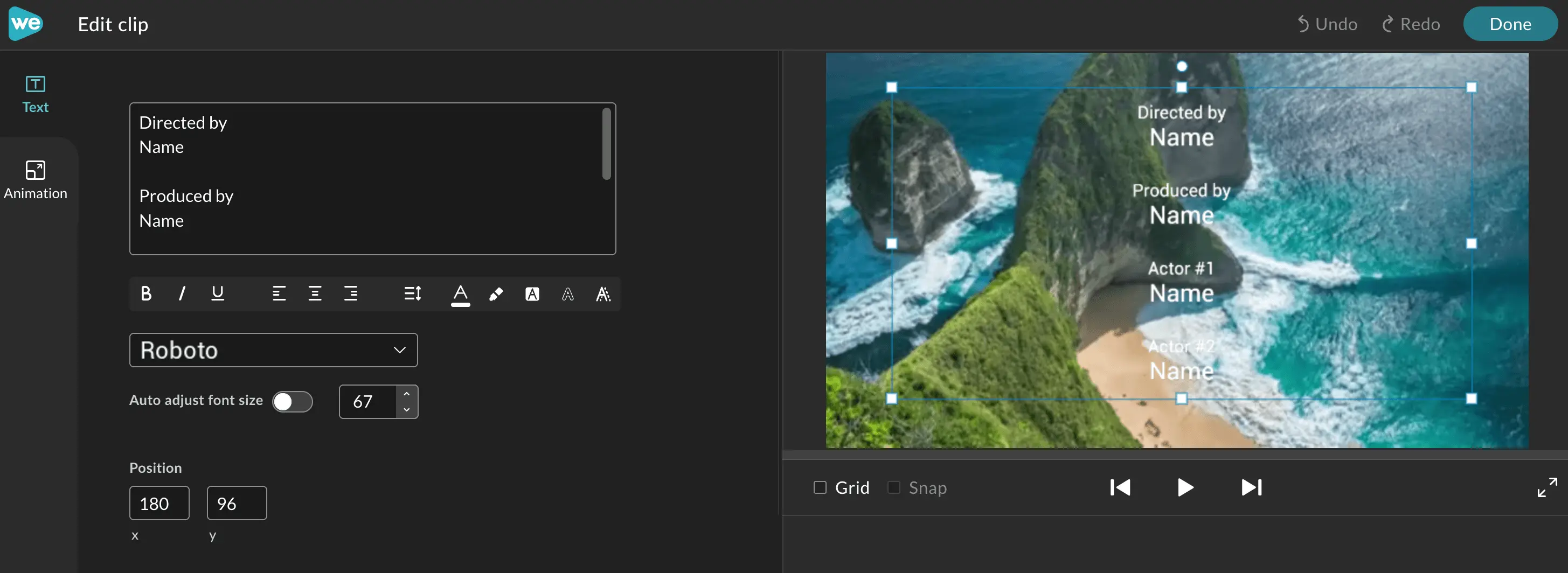Image resolution: width=1568 pixels, height=573 pixels.
Task: Increase font size with up arrow
Action: 407,394
